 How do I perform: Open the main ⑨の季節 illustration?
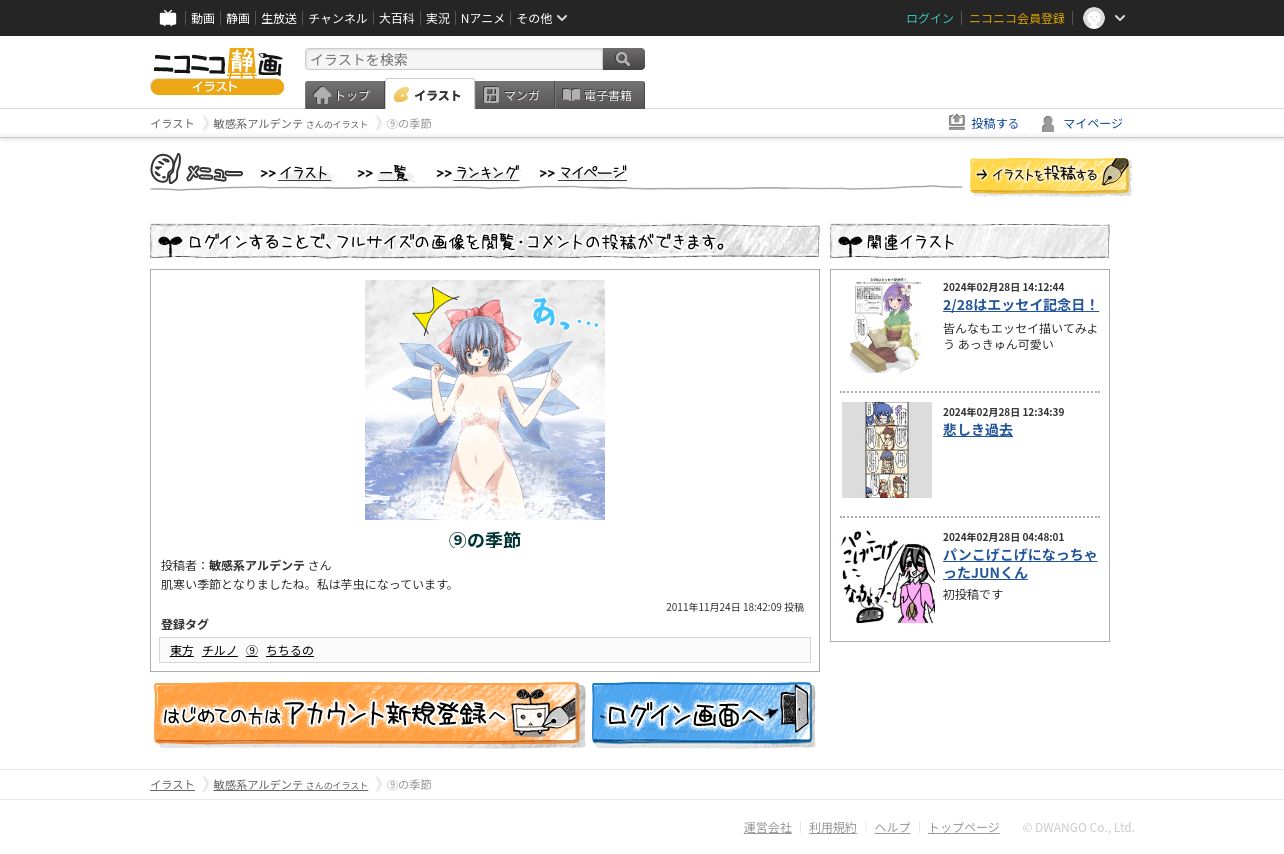(x=485, y=400)
